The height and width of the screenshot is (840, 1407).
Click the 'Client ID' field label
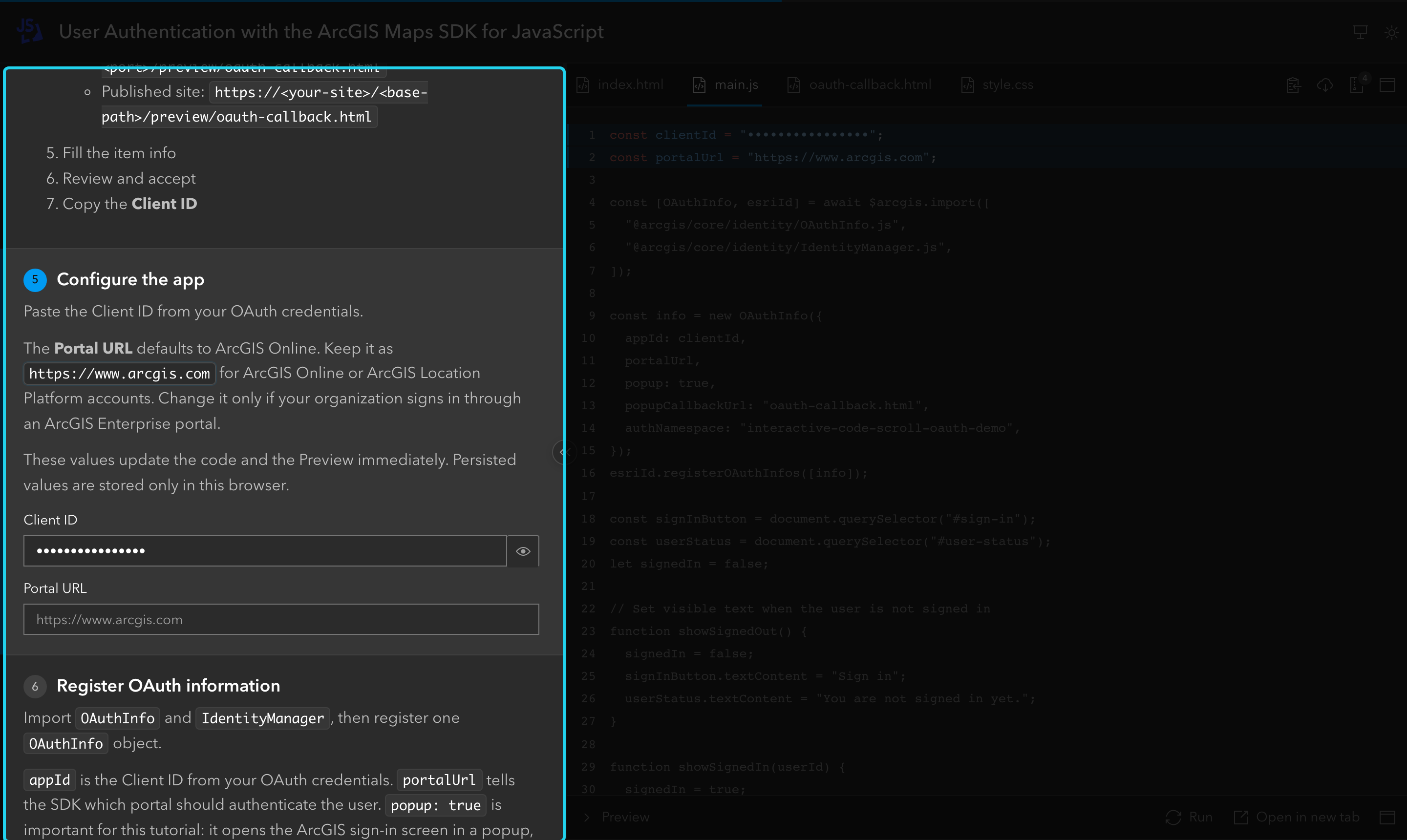coord(50,520)
